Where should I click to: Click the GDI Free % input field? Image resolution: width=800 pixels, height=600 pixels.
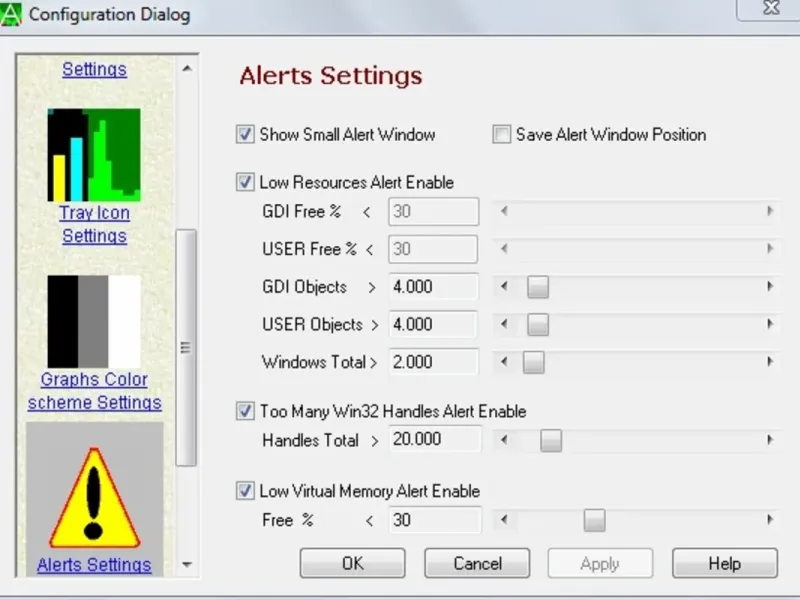[x=434, y=211]
